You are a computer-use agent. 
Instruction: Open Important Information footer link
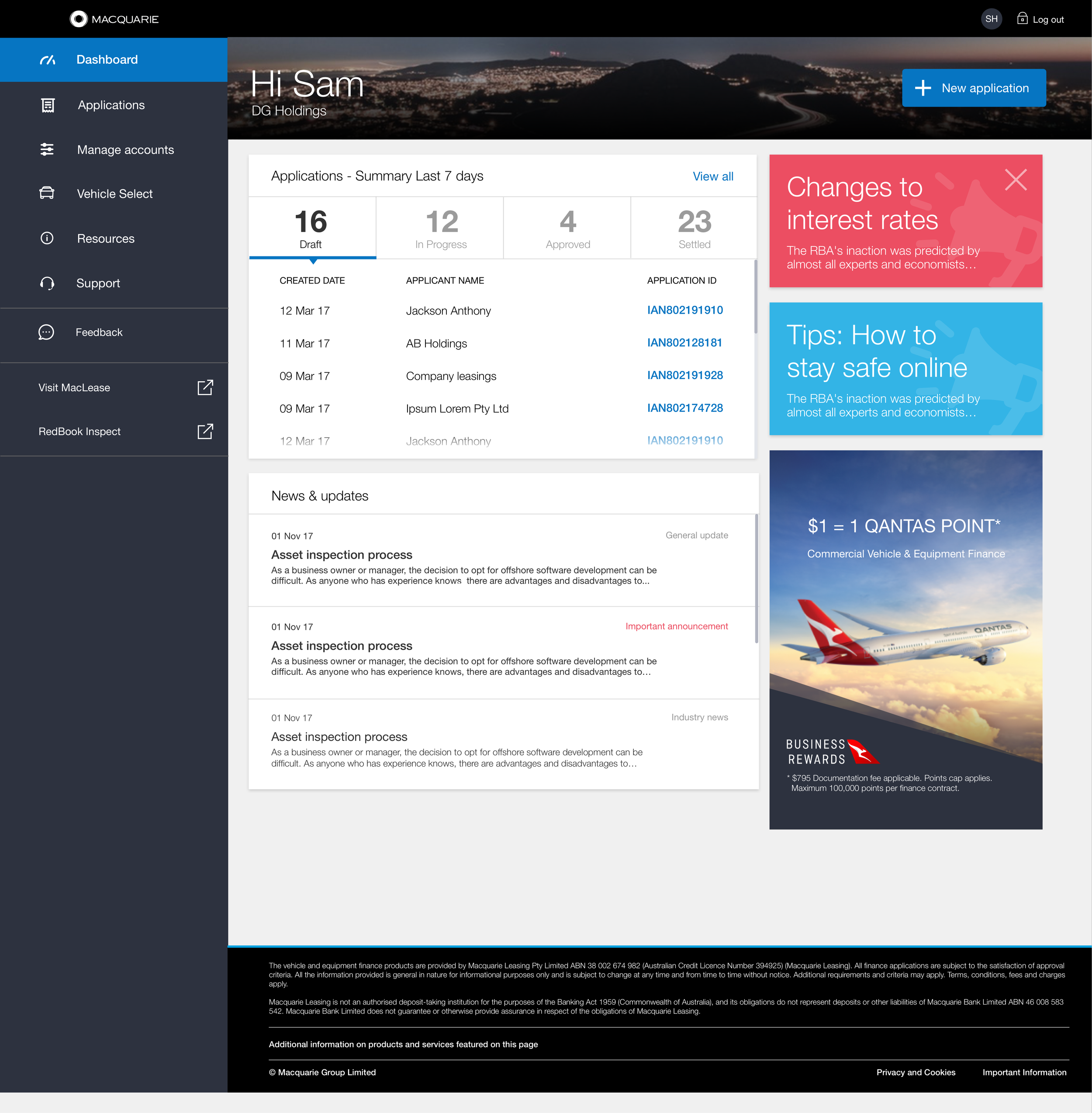click(1024, 1072)
